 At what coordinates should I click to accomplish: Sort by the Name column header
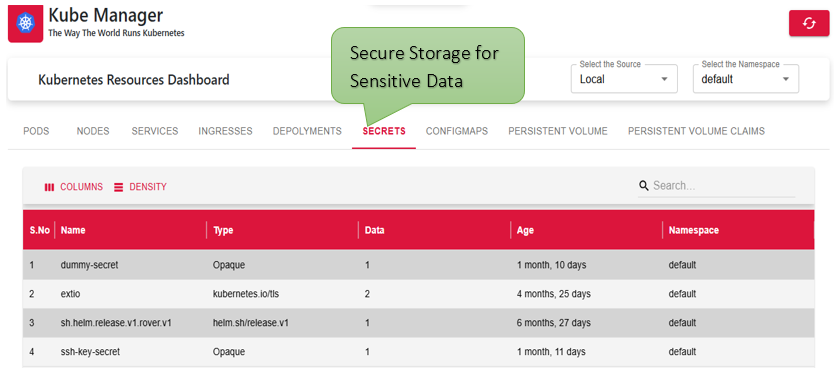click(73, 230)
